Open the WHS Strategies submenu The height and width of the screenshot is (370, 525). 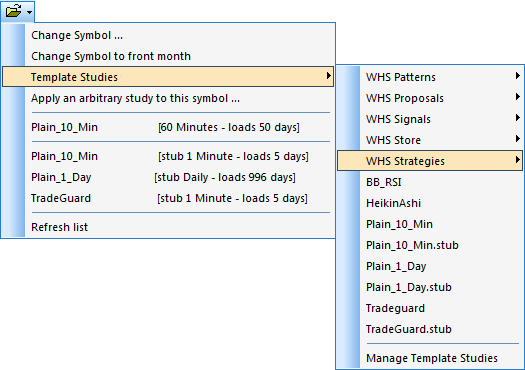point(430,161)
